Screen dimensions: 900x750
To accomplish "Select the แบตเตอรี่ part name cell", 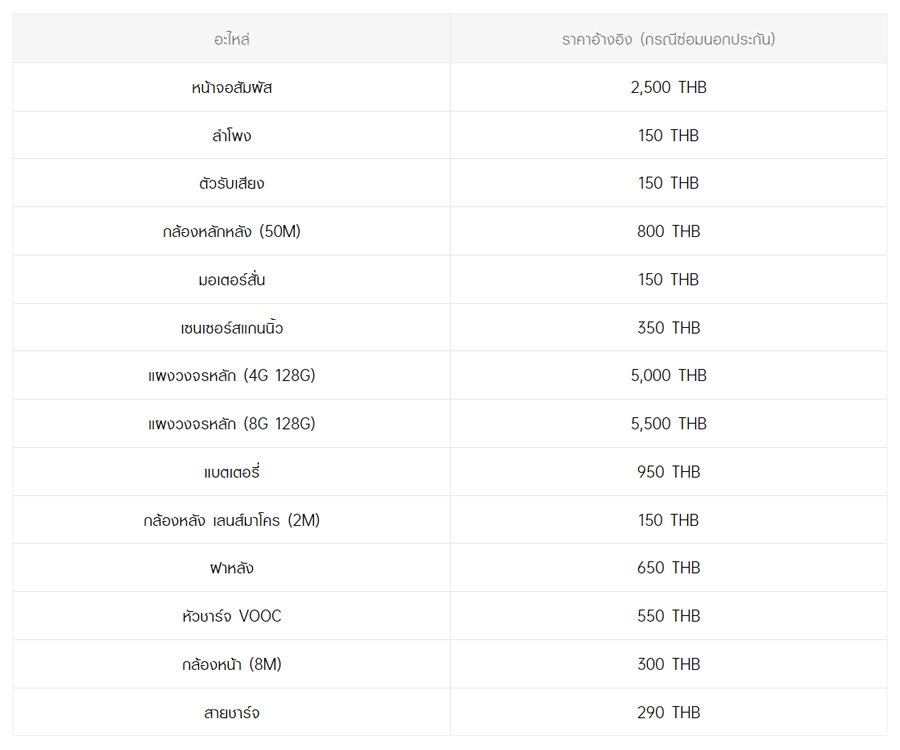I will tap(231, 471).
